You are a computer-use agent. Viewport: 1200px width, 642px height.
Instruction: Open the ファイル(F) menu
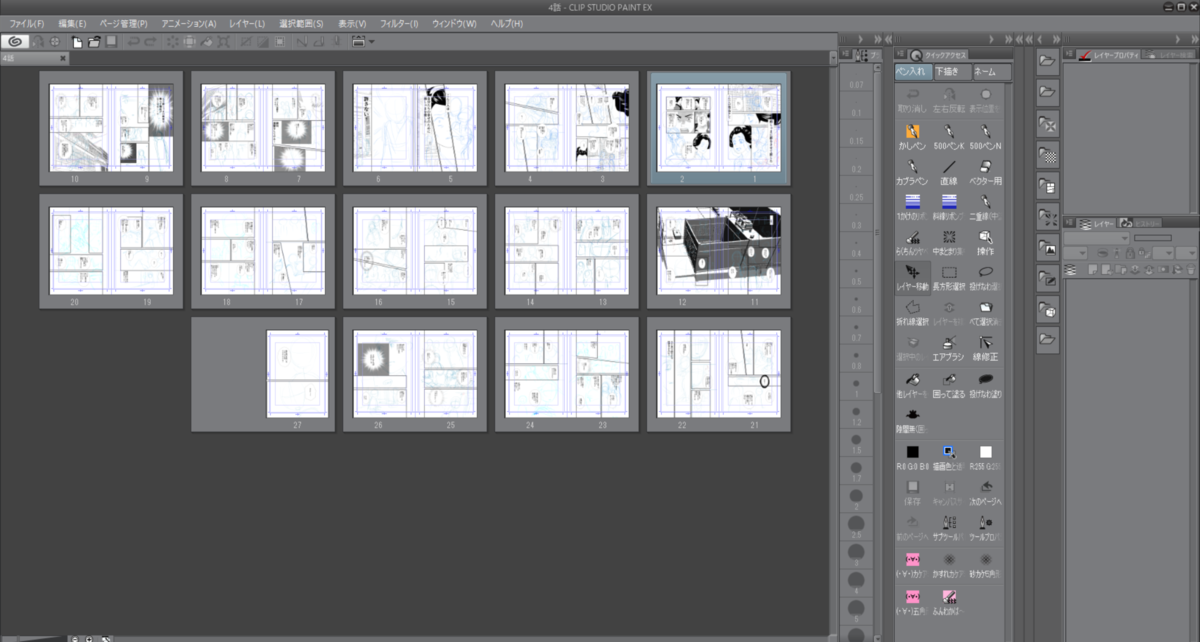[26, 23]
